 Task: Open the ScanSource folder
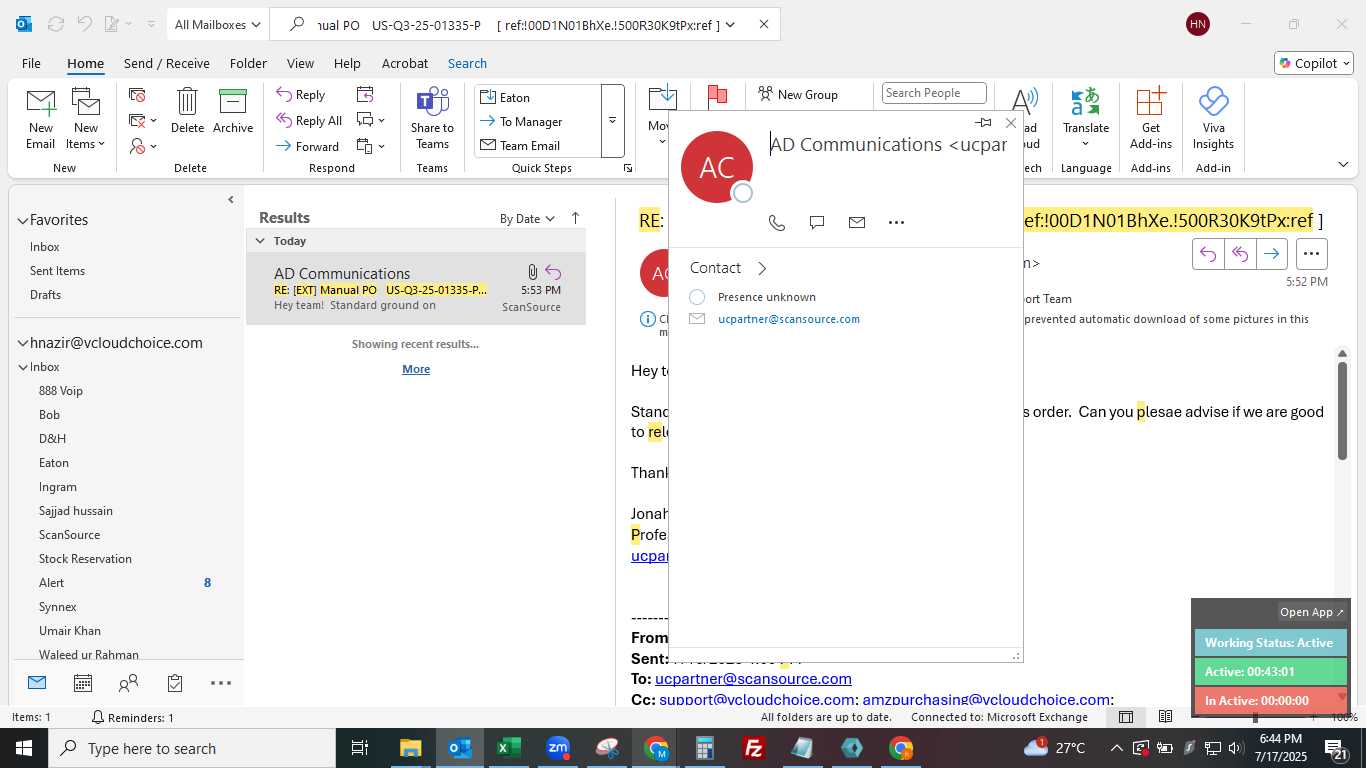coord(69,535)
